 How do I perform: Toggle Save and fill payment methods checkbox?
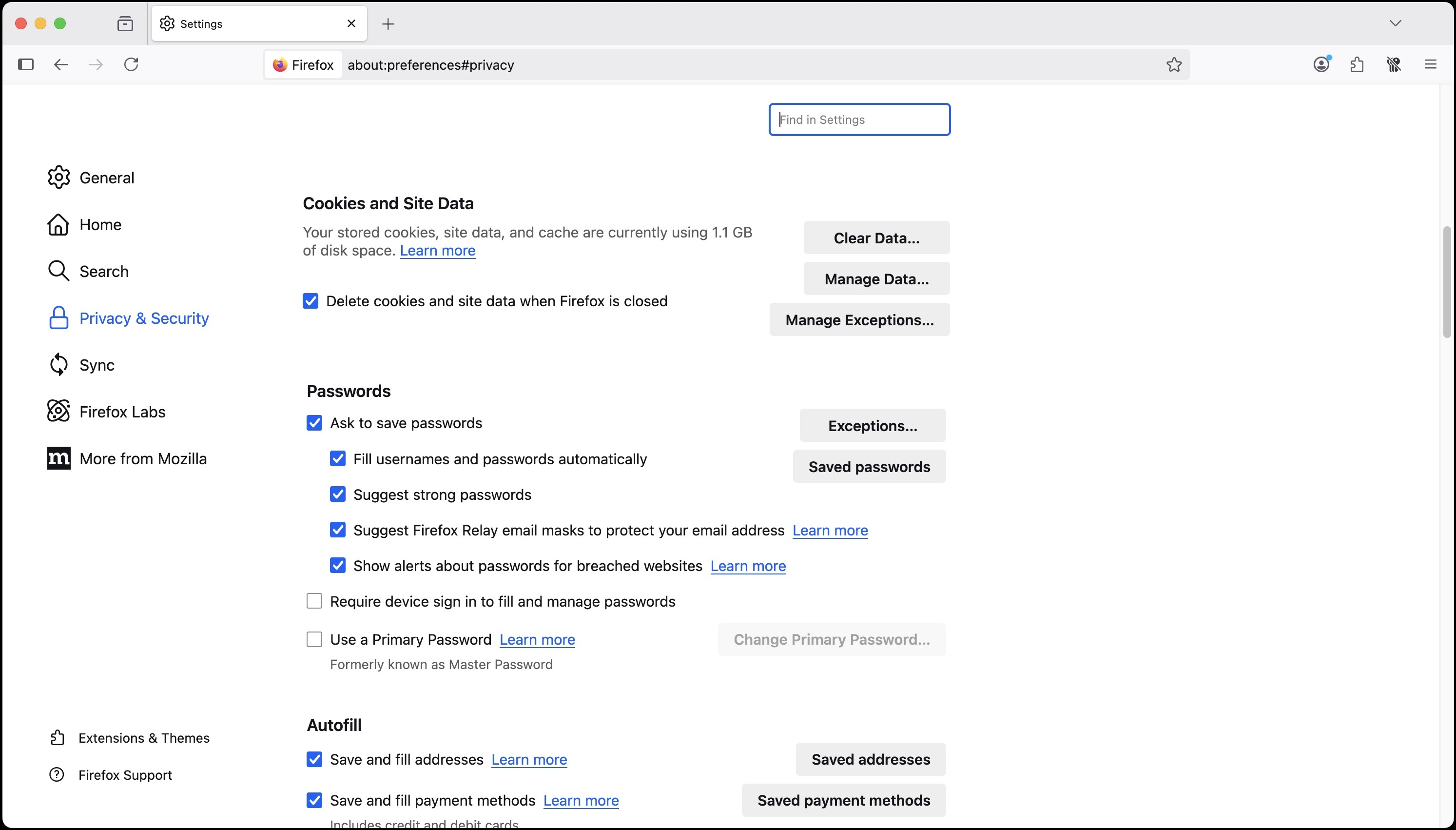[x=314, y=800]
